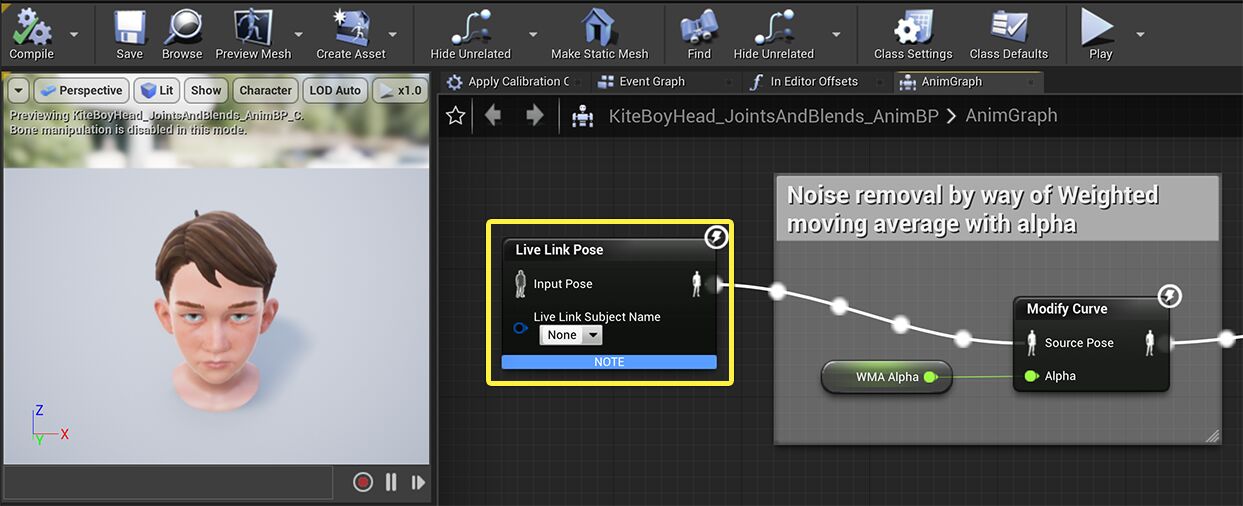Viewport: 1243px width, 506px height.
Task: Open the Live Link Subject Name dropdown
Action: [571, 335]
